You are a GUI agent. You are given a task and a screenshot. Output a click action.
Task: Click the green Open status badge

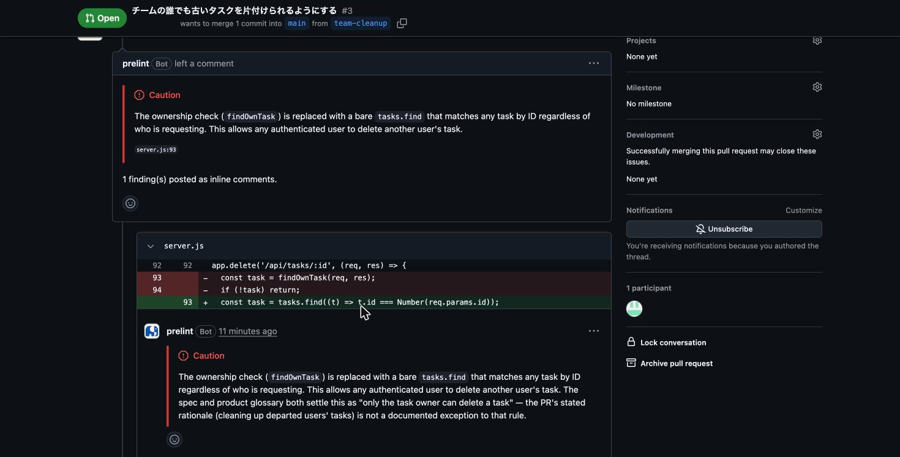102,18
